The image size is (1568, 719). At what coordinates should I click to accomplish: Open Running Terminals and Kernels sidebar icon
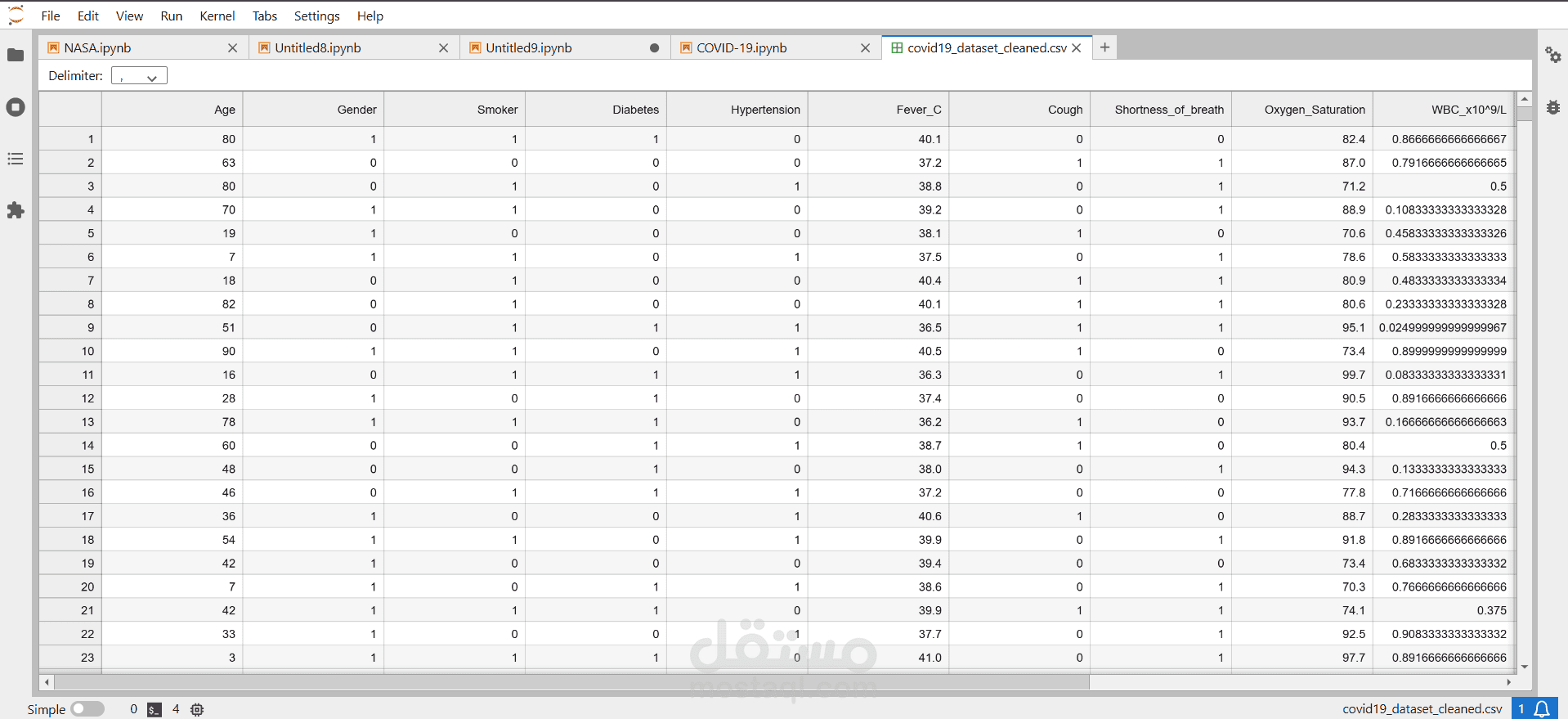[x=16, y=107]
